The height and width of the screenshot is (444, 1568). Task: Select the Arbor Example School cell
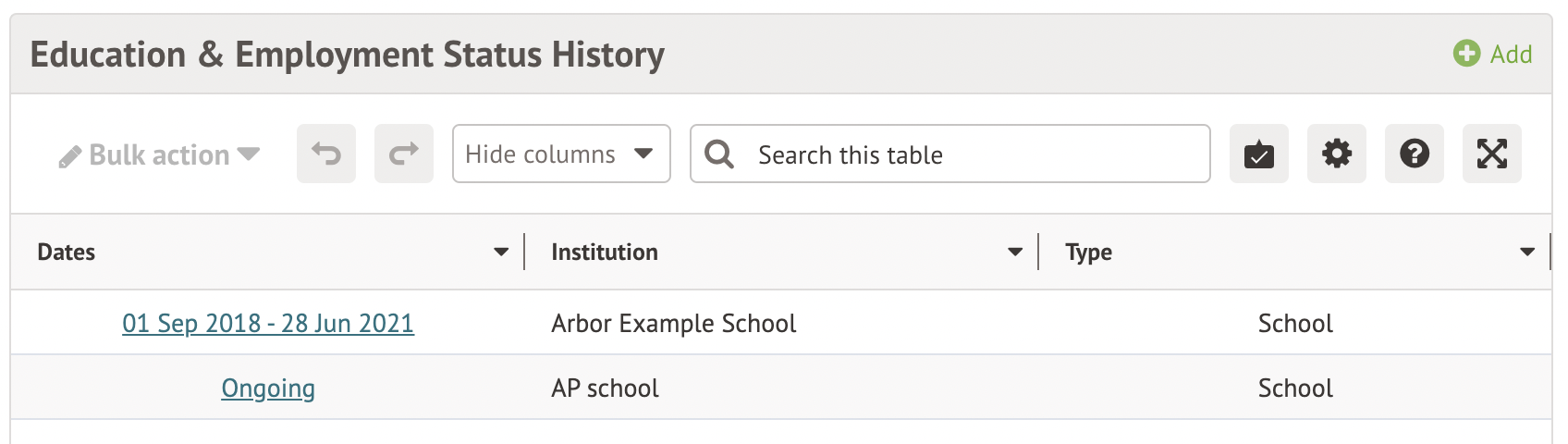tap(673, 323)
